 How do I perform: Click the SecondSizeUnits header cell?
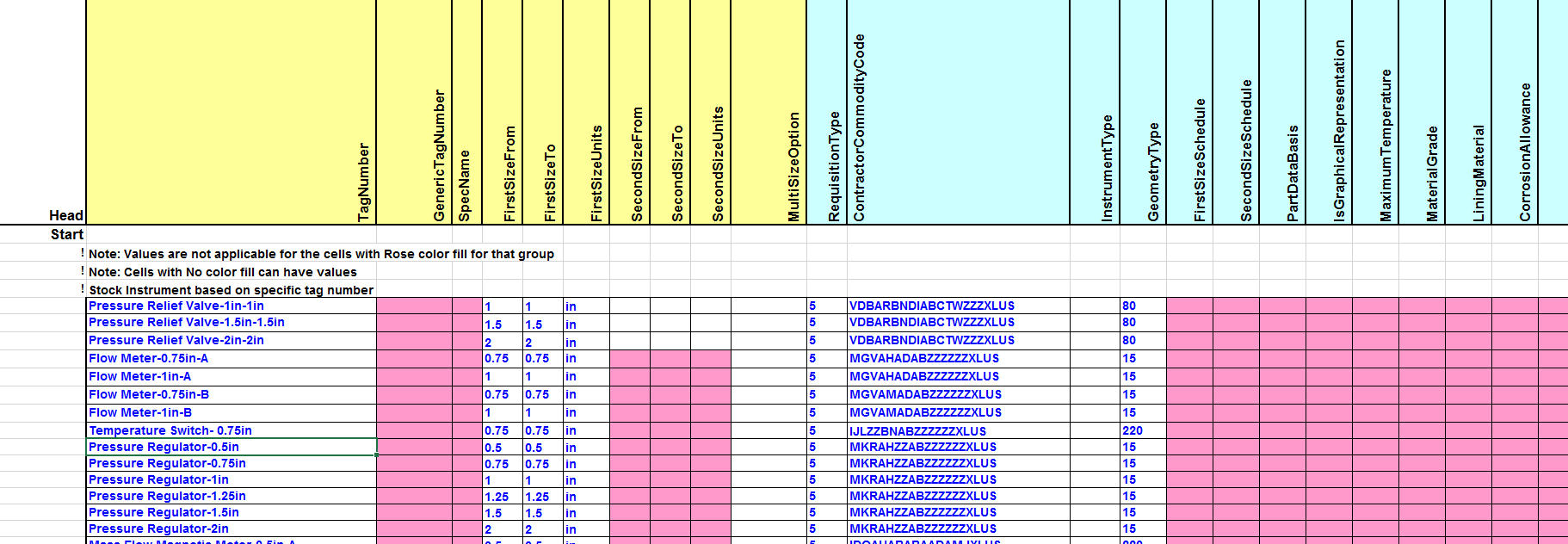pos(711,112)
